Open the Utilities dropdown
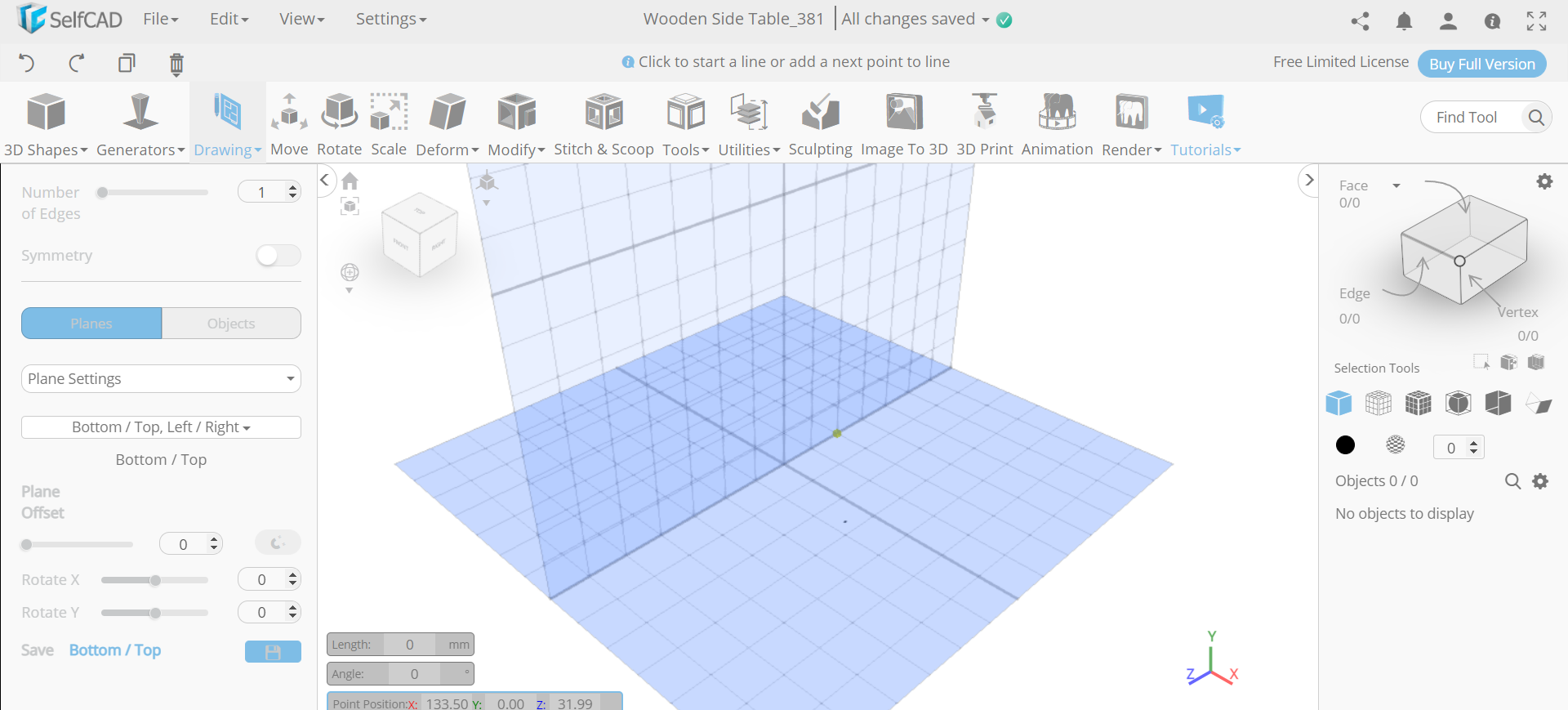The width and height of the screenshot is (1568, 710). pos(749,124)
